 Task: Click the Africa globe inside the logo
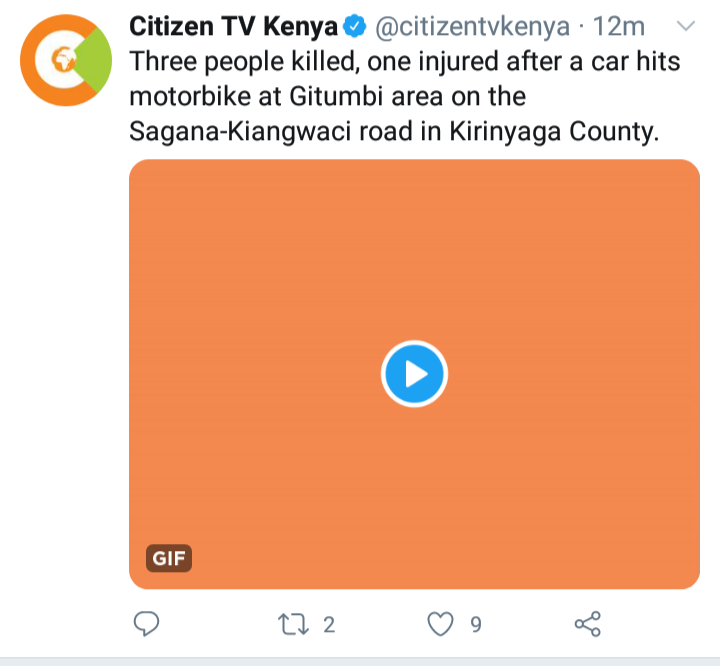click(63, 60)
